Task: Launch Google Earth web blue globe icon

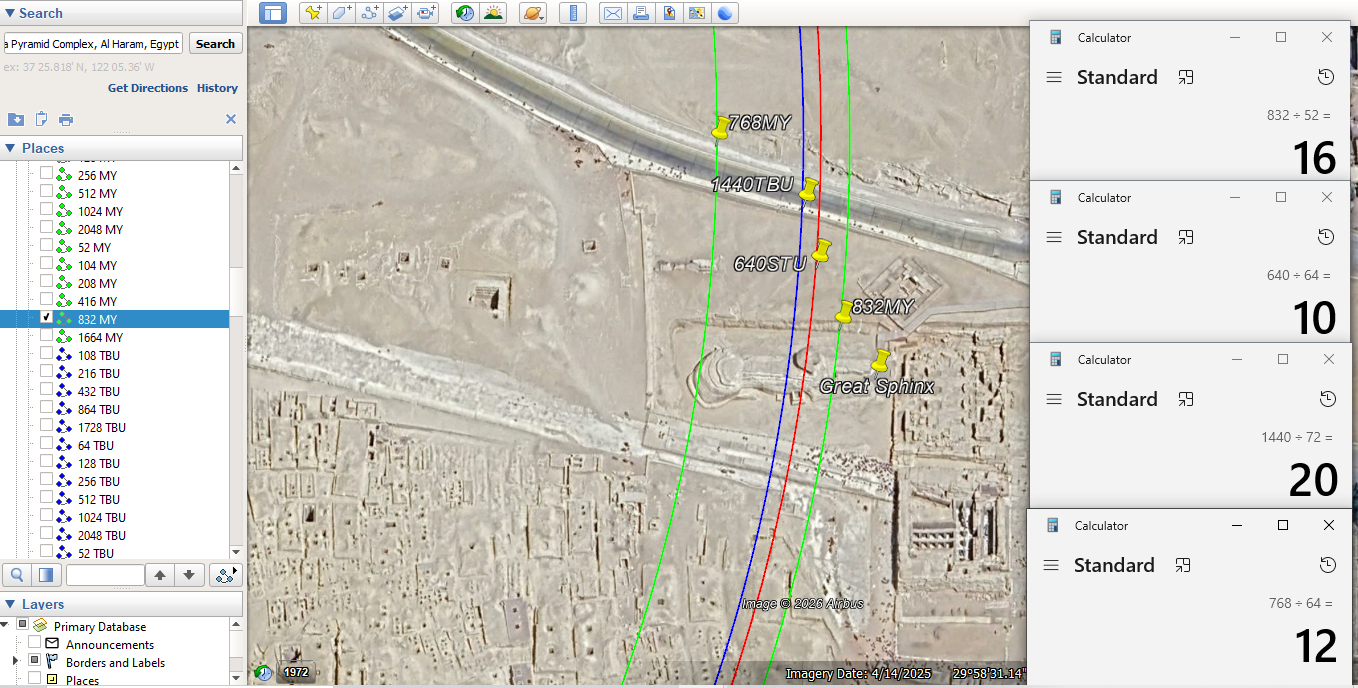Action: point(725,13)
